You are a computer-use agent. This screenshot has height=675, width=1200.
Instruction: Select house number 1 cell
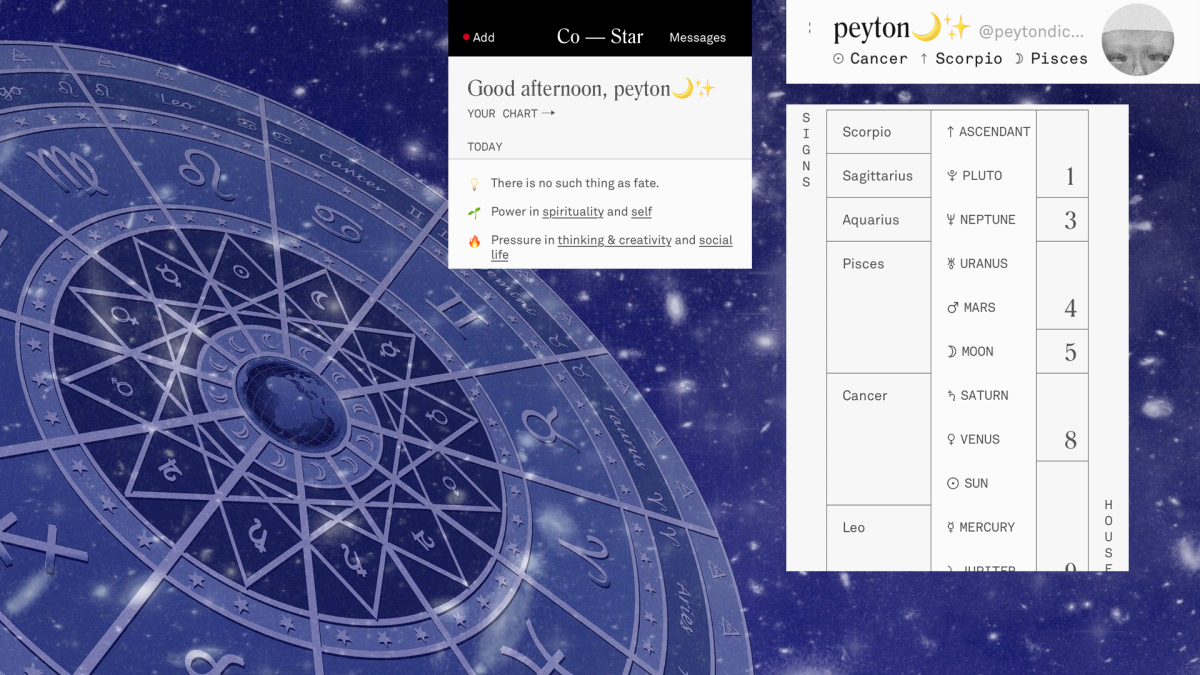pyautogui.click(x=1062, y=153)
